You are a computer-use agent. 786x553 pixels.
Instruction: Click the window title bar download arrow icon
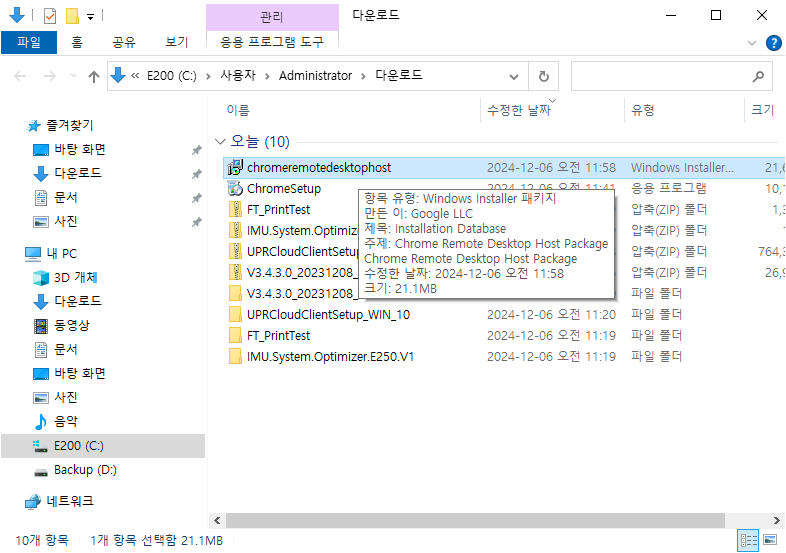pos(17,16)
